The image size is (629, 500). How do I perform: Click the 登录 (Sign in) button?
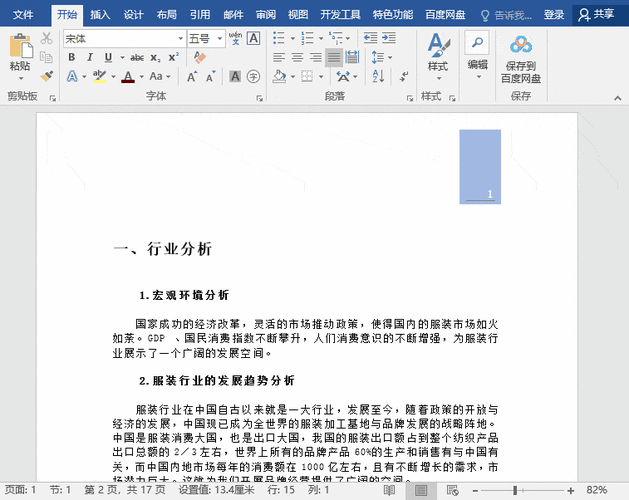[x=554, y=15]
